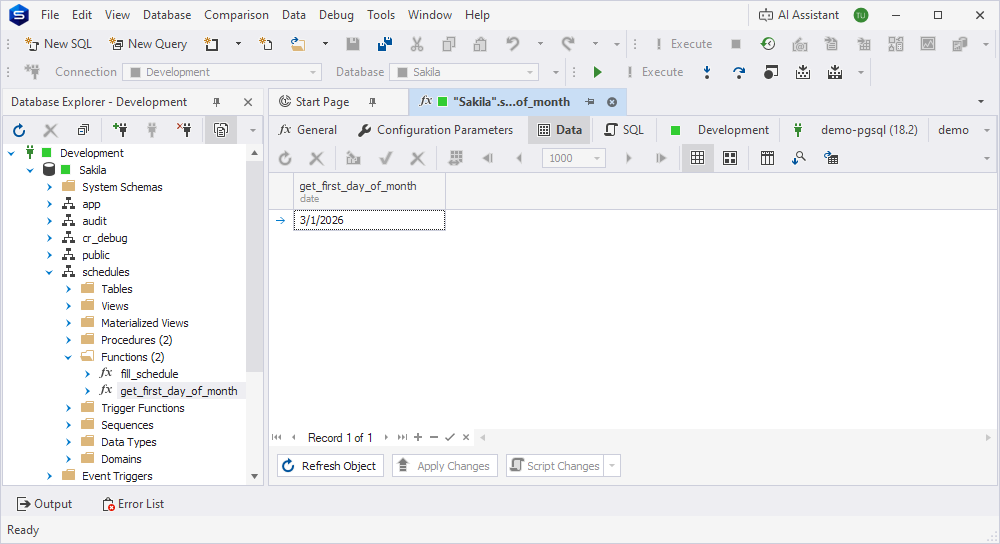Click the New Connection plug icon in Database Explorer
1000x544 pixels.
pos(119,130)
